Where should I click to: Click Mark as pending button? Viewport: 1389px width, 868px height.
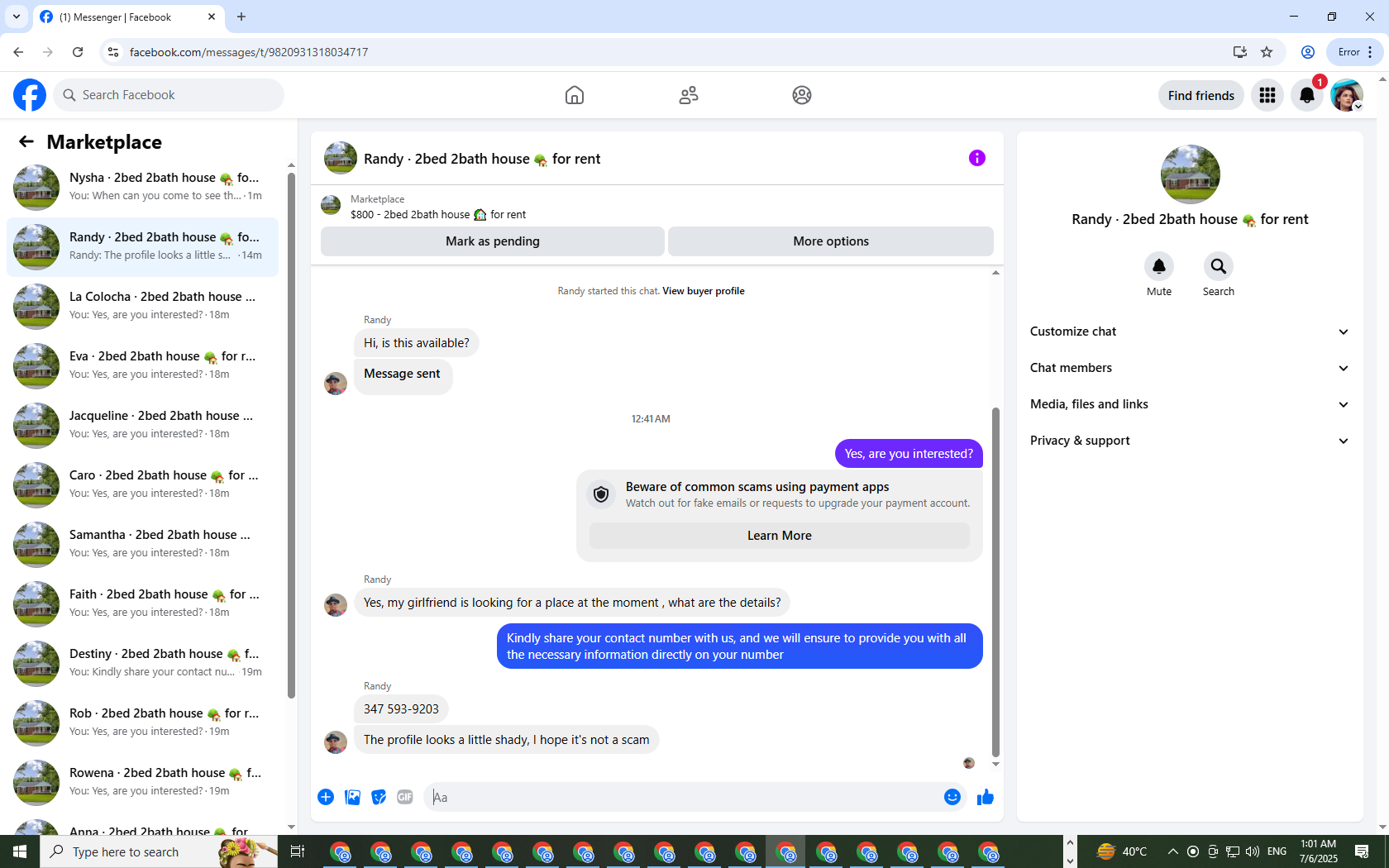(493, 241)
